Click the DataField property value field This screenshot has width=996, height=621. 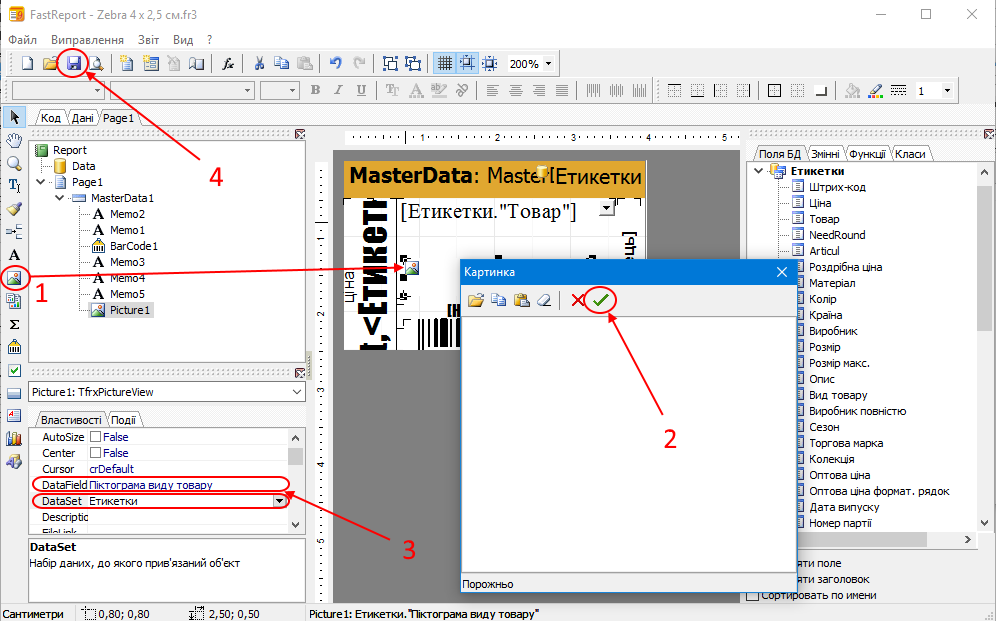point(186,485)
